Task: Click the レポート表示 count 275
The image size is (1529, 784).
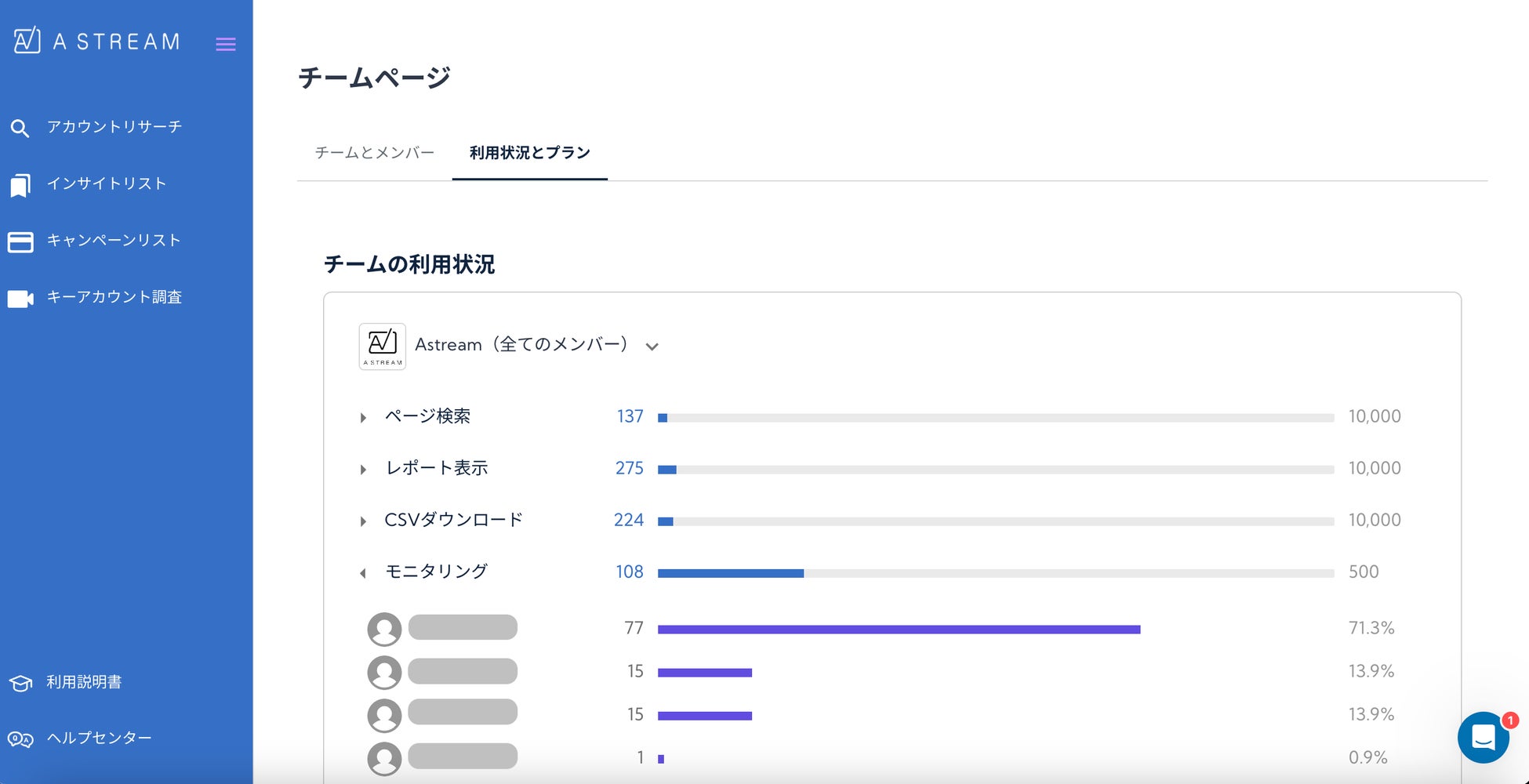Action: (629, 468)
